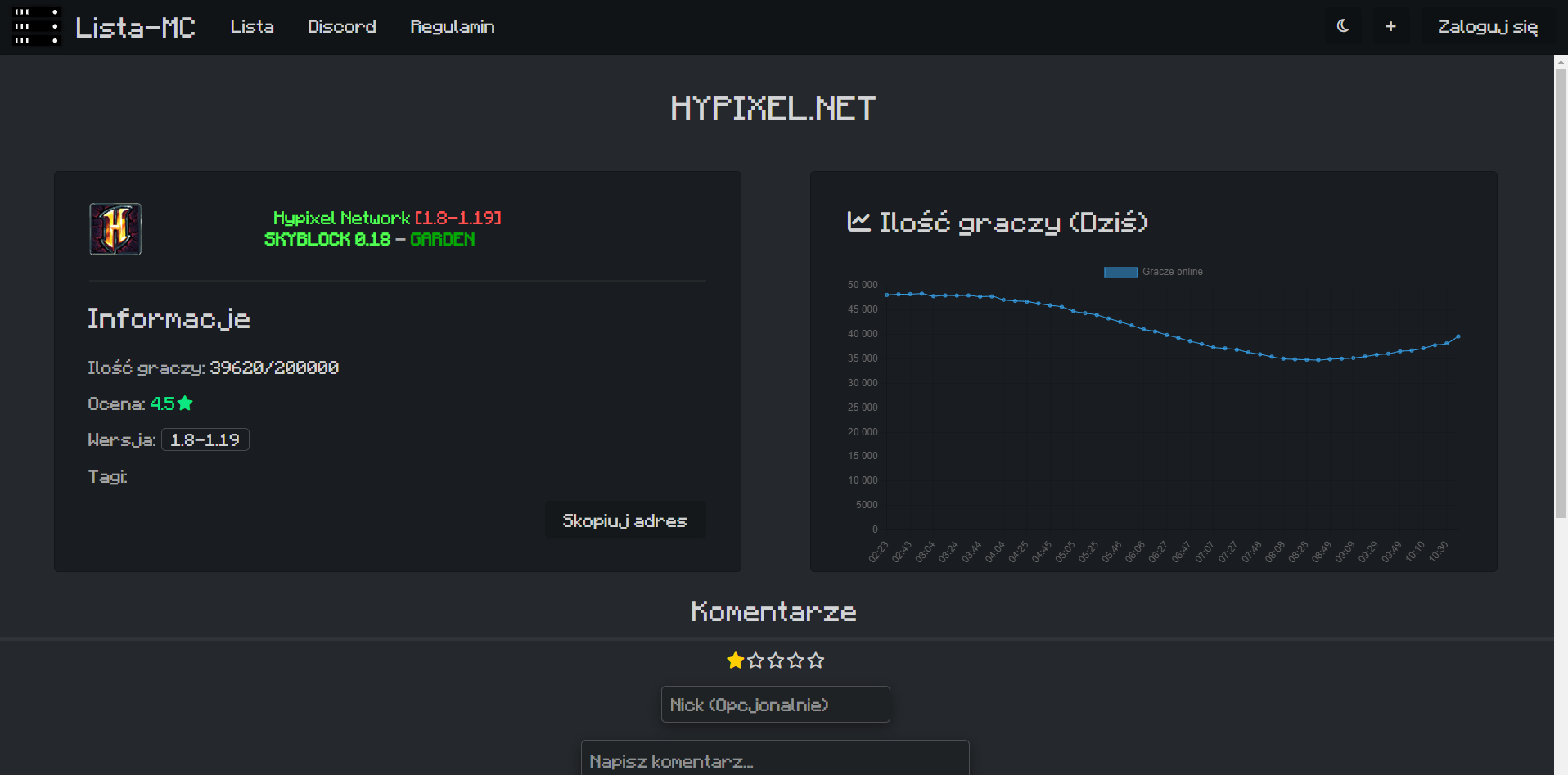
Task: Open the Discord navigation link
Action: click(341, 27)
